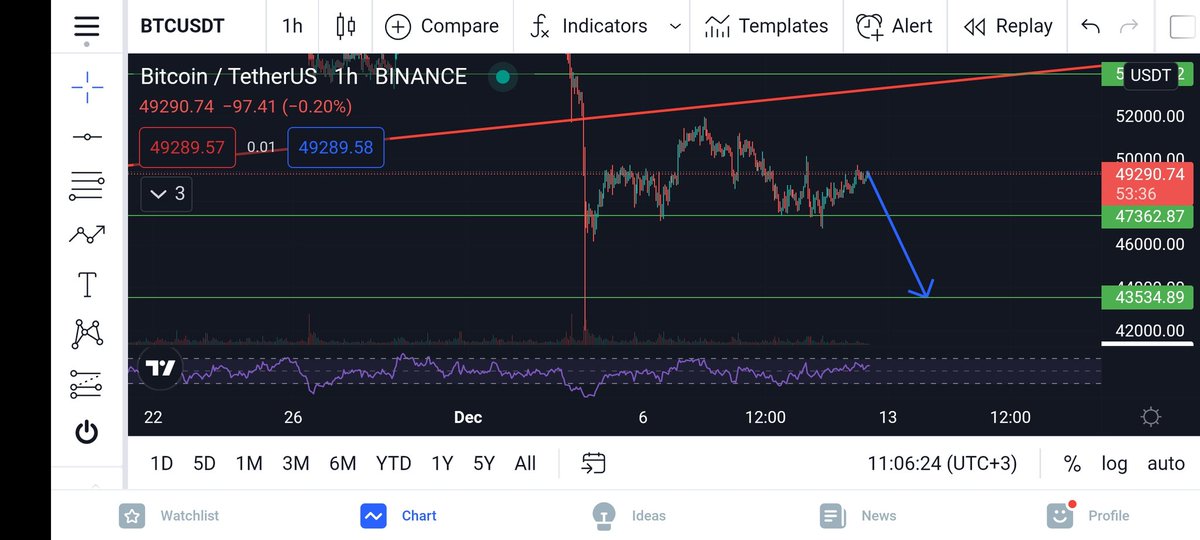Open the hamburger main menu
The image size is (1200, 540).
pyautogui.click(x=87, y=27)
